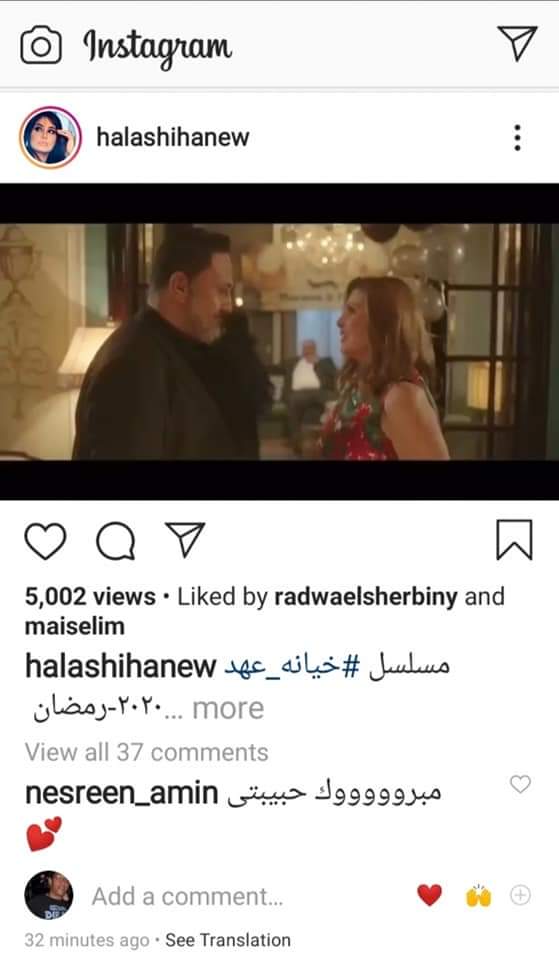Open the three-dot post options menu

click(517, 138)
